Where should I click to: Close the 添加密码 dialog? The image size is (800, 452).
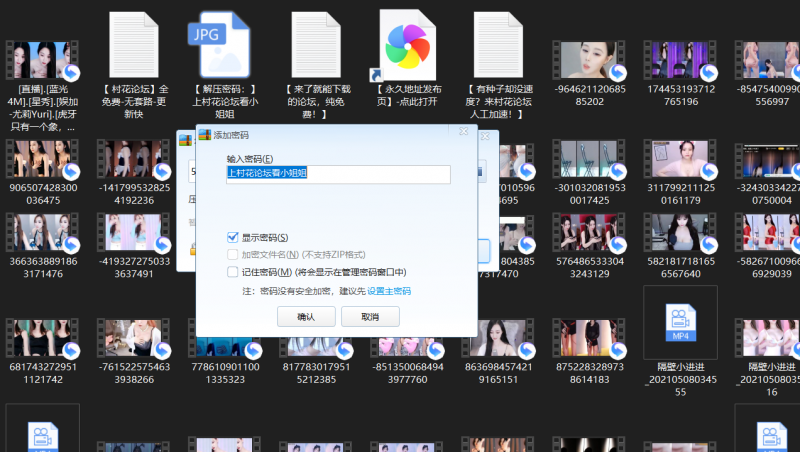pos(464,133)
